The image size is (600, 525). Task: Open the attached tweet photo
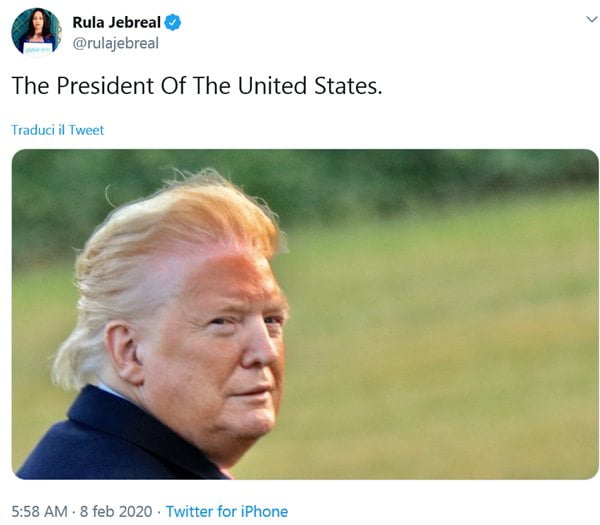(x=305, y=314)
